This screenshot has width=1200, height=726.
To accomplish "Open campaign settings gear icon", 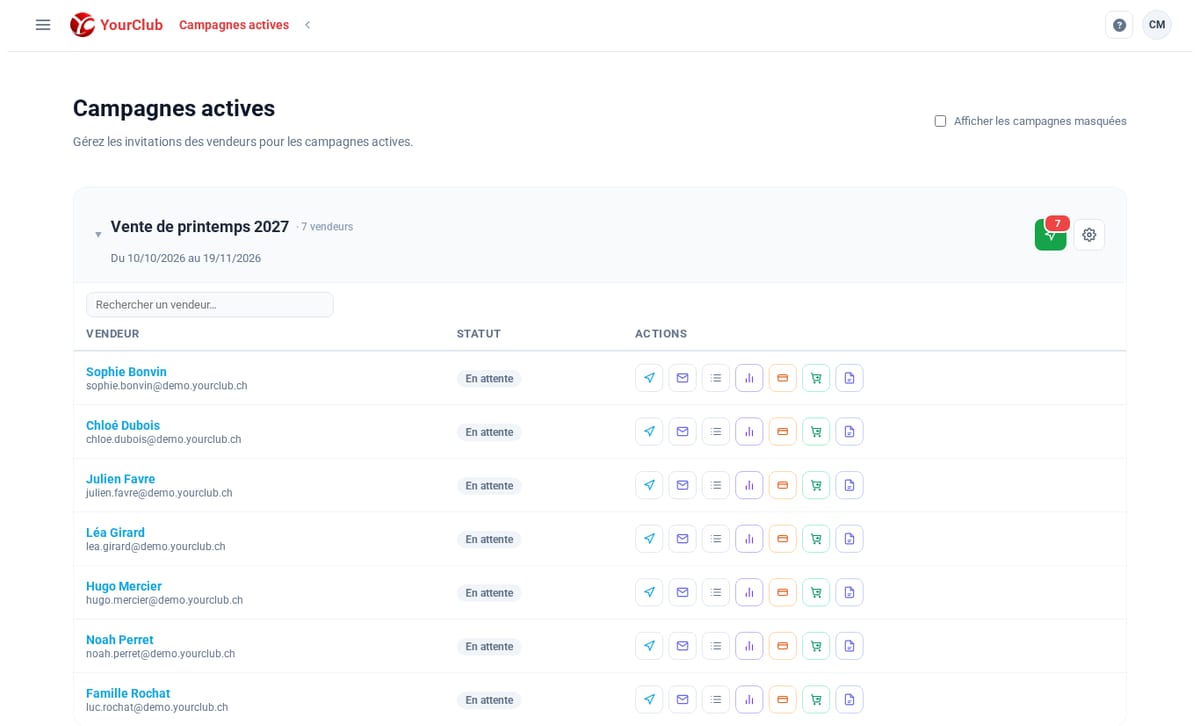I will pos(1089,235).
